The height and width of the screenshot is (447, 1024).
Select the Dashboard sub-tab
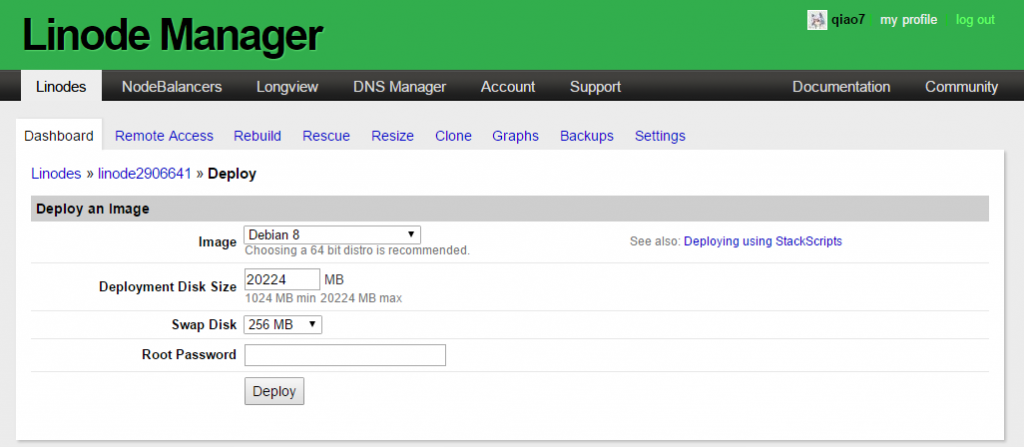point(59,135)
